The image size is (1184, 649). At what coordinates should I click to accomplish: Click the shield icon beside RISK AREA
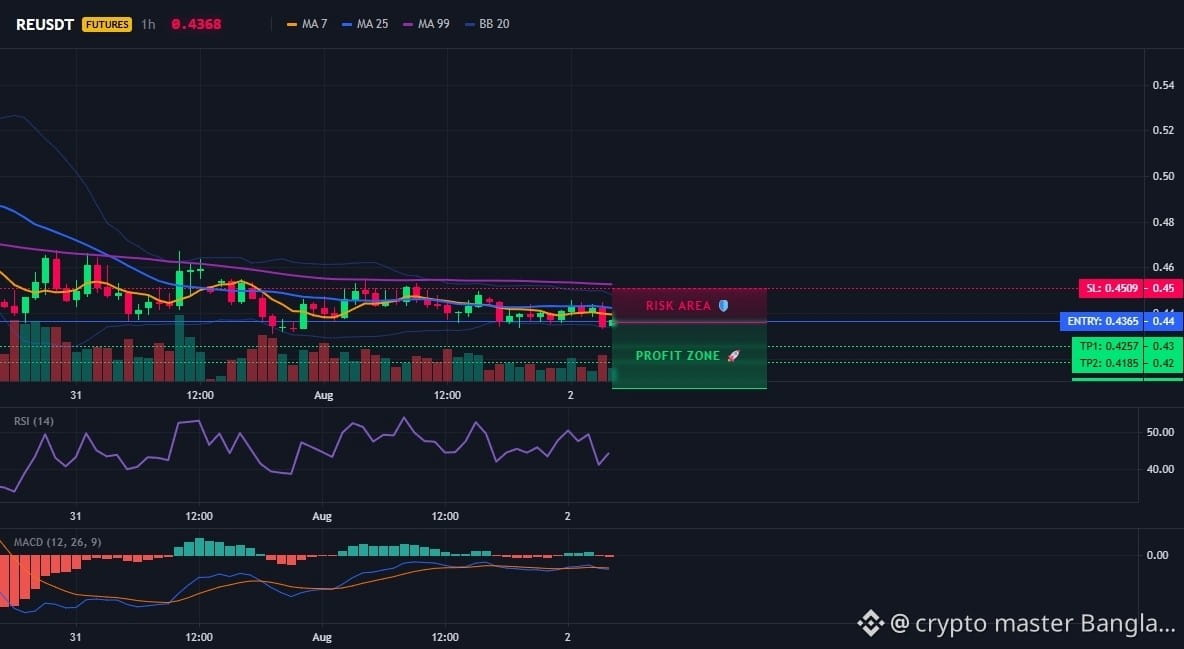[723, 305]
